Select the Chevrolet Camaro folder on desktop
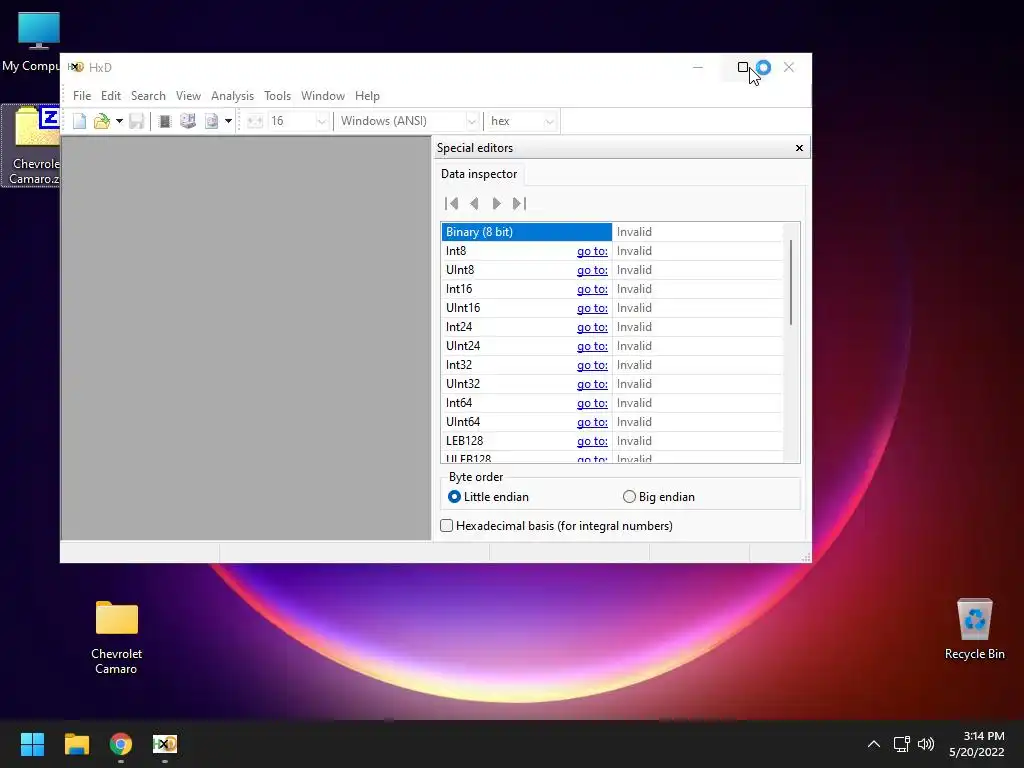Viewport: 1024px width, 768px height. click(116, 637)
